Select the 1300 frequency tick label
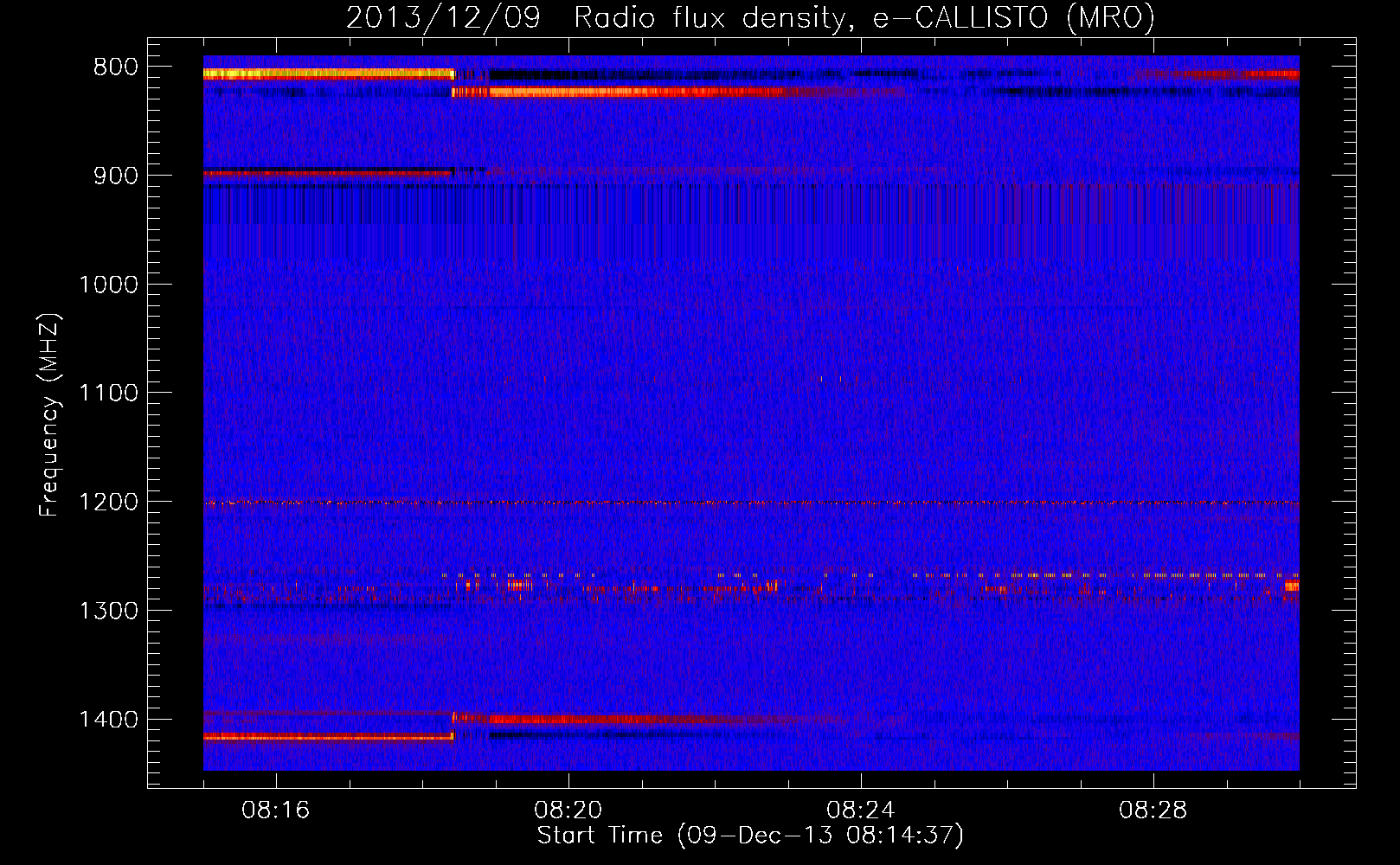Screen dimensions: 1400x865 pos(108,612)
